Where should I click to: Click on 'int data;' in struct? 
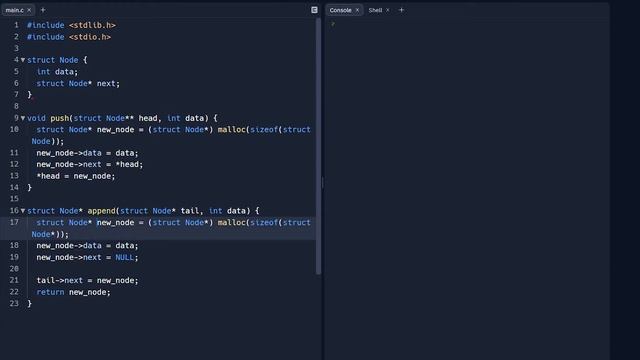pyautogui.click(x=57, y=72)
